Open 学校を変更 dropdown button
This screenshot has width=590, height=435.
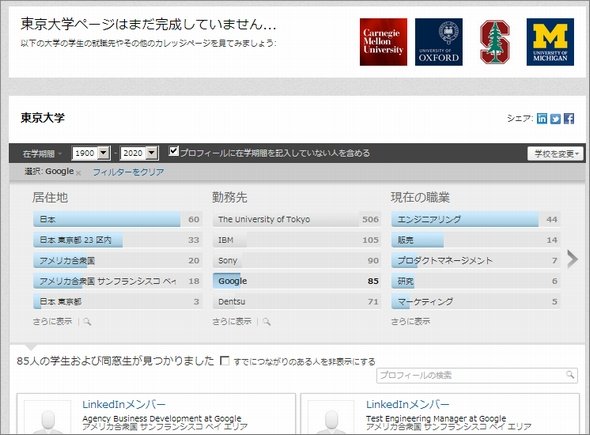pyautogui.click(x=555, y=154)
